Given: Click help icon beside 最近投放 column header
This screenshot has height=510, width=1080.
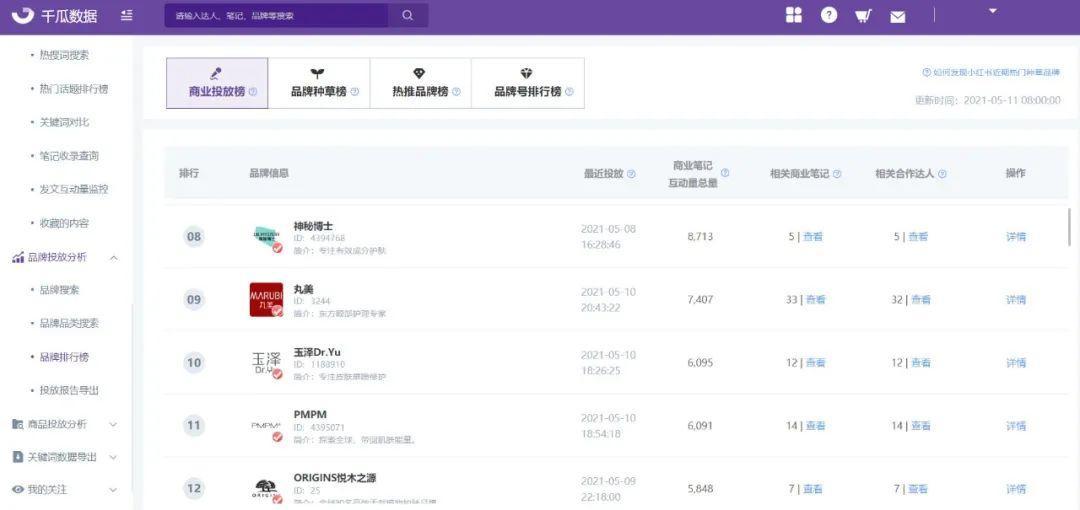Looking at the screenshot, I should coord(632,174).
